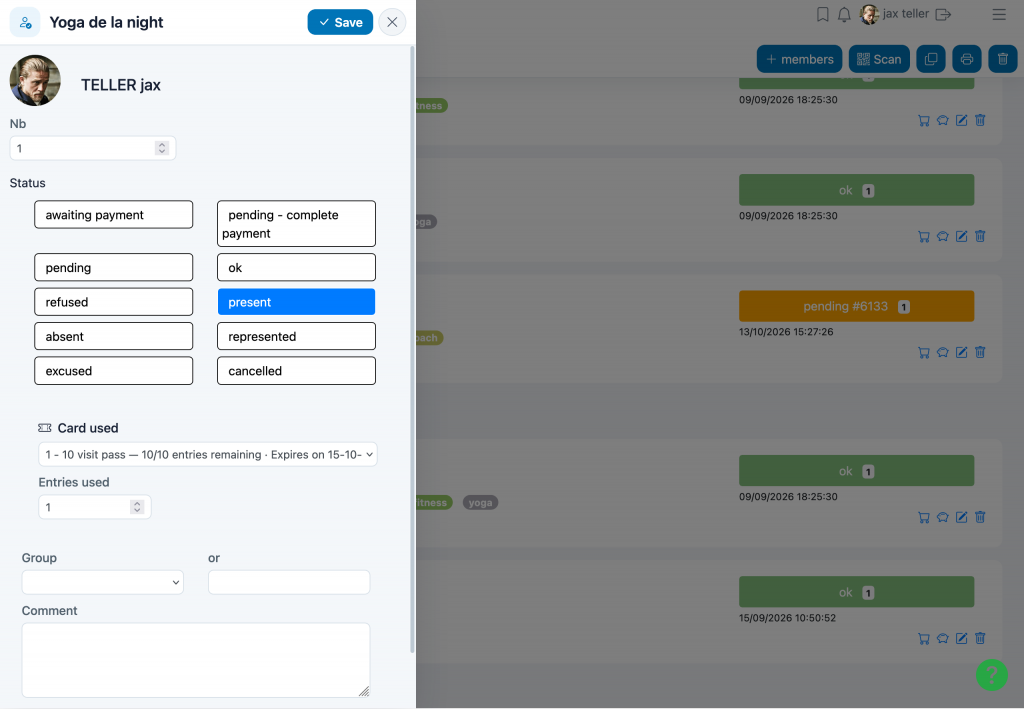Close the Yoga de la night panel
The image size is (1024, 709).
pyautogui.click(x=392, y=22)
